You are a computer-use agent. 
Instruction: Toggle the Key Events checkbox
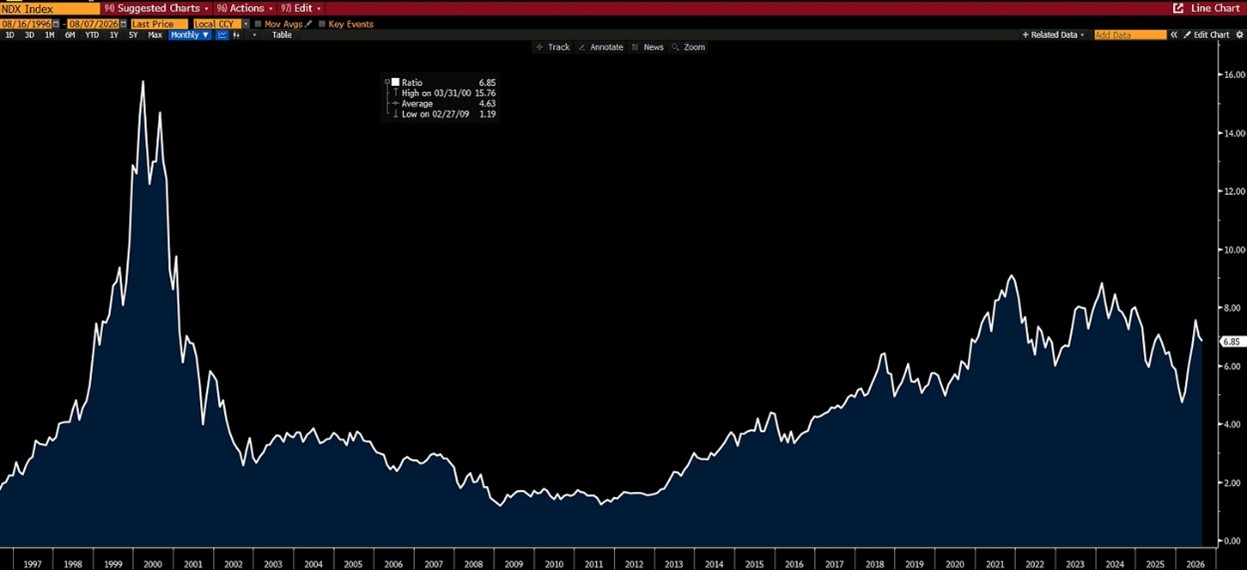[322, 23]
